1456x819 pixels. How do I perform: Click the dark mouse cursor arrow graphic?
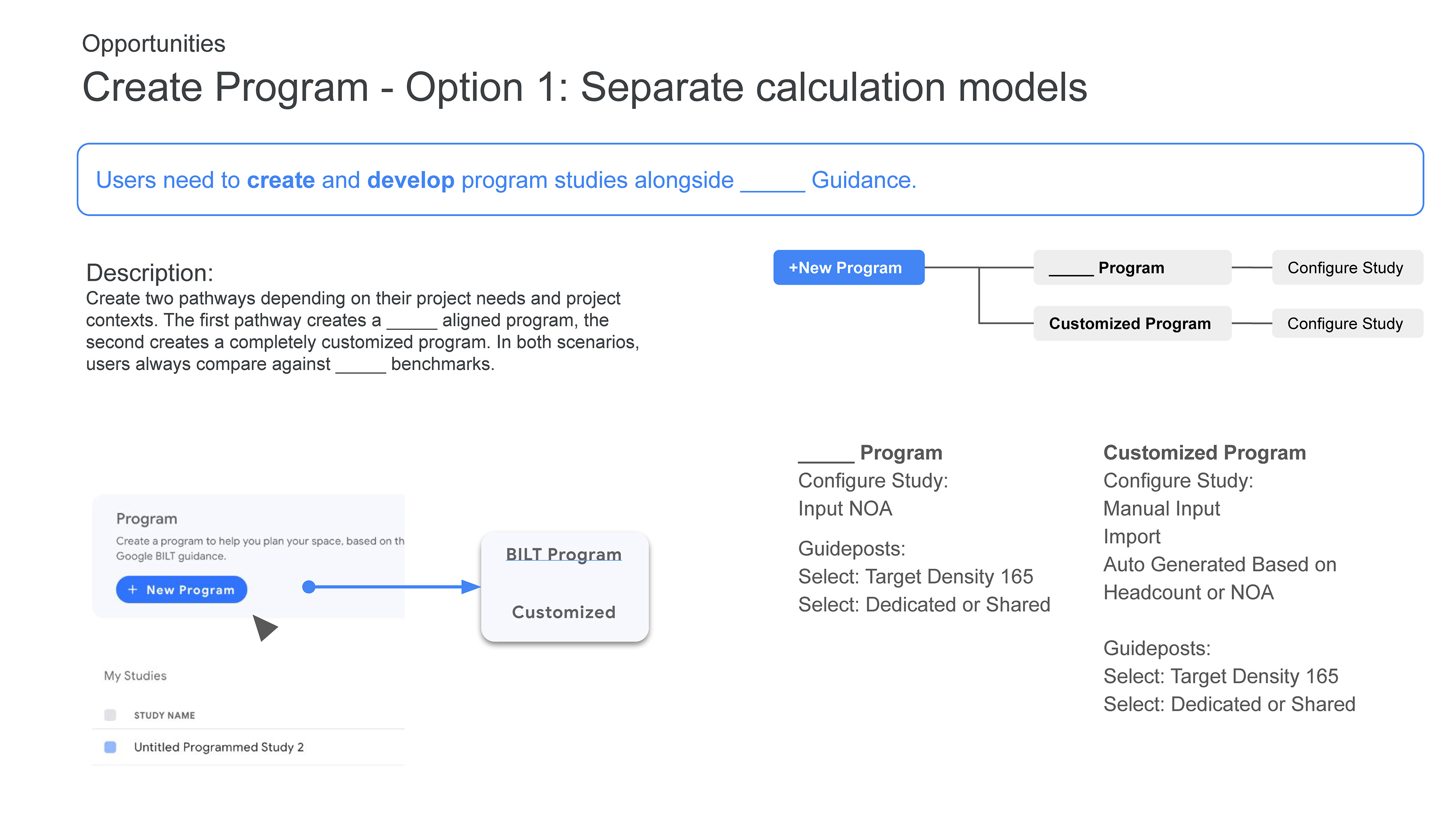[264, 627]
